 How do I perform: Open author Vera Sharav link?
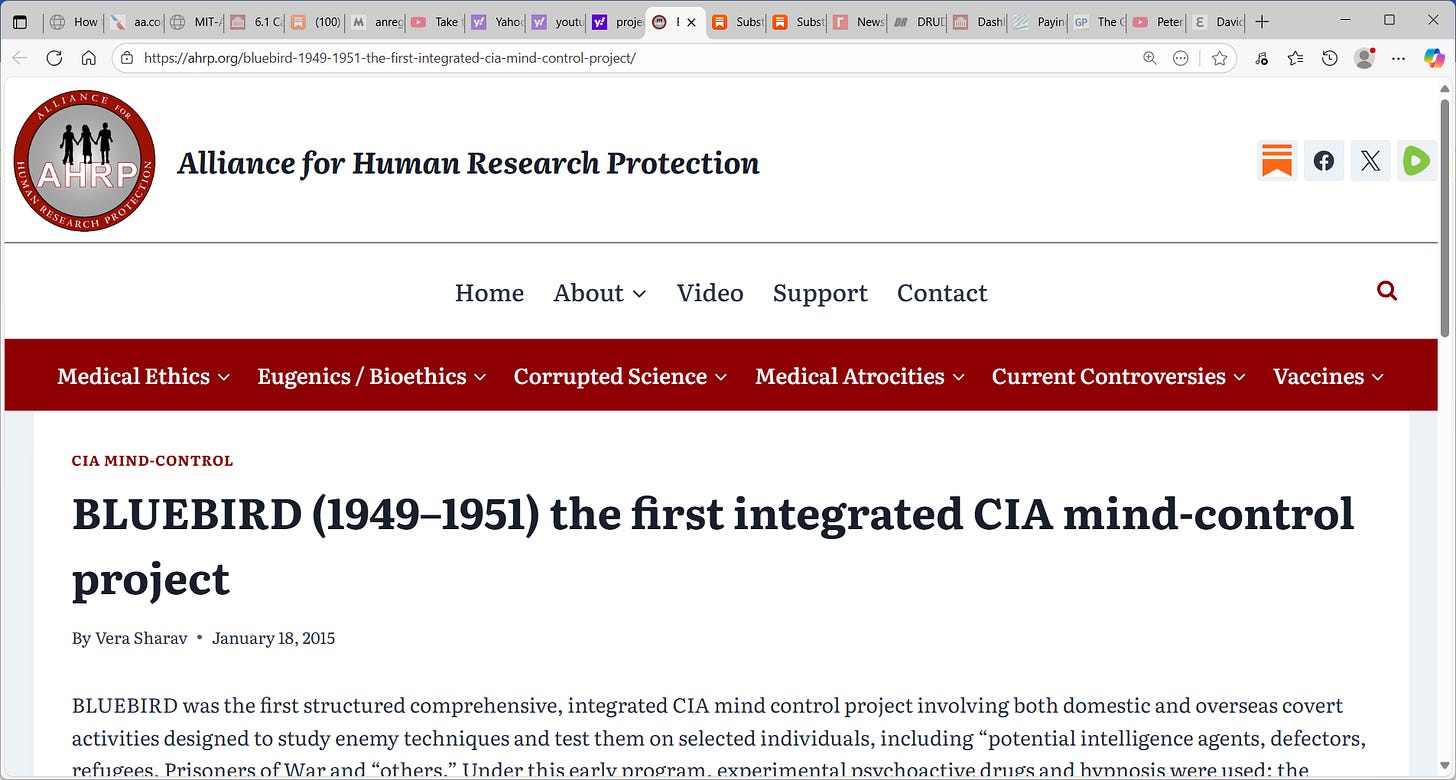coord(141,638)
